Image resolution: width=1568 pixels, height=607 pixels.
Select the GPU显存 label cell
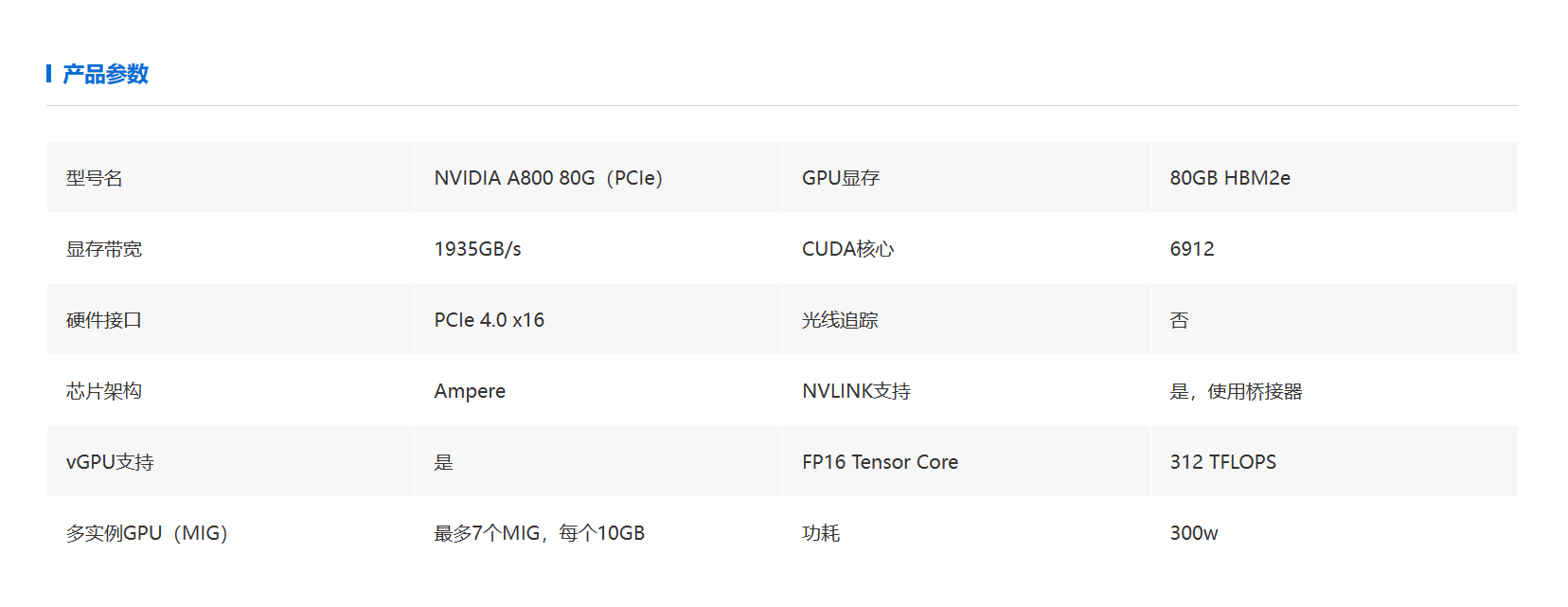(841, 178)
